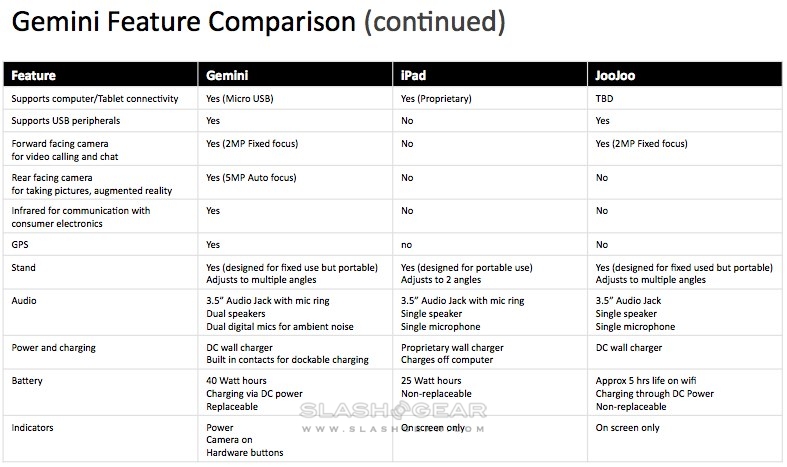Select the "Yes (Proprietary)" iPad cell

point(436,98)
